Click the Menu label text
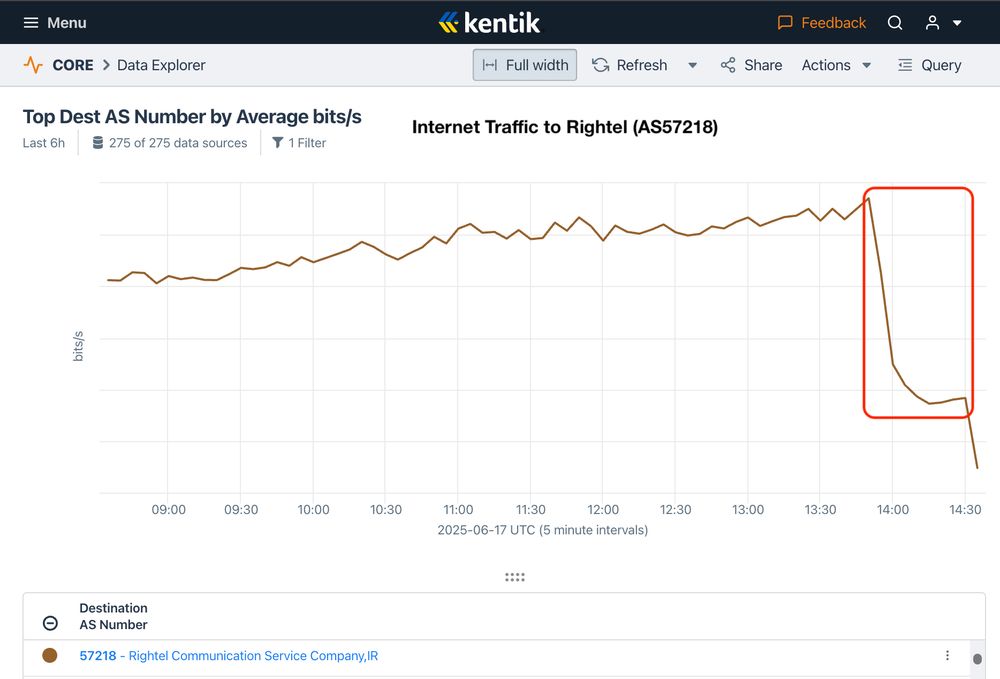Viewport: 1000px width, 679px height. (66, 23)
